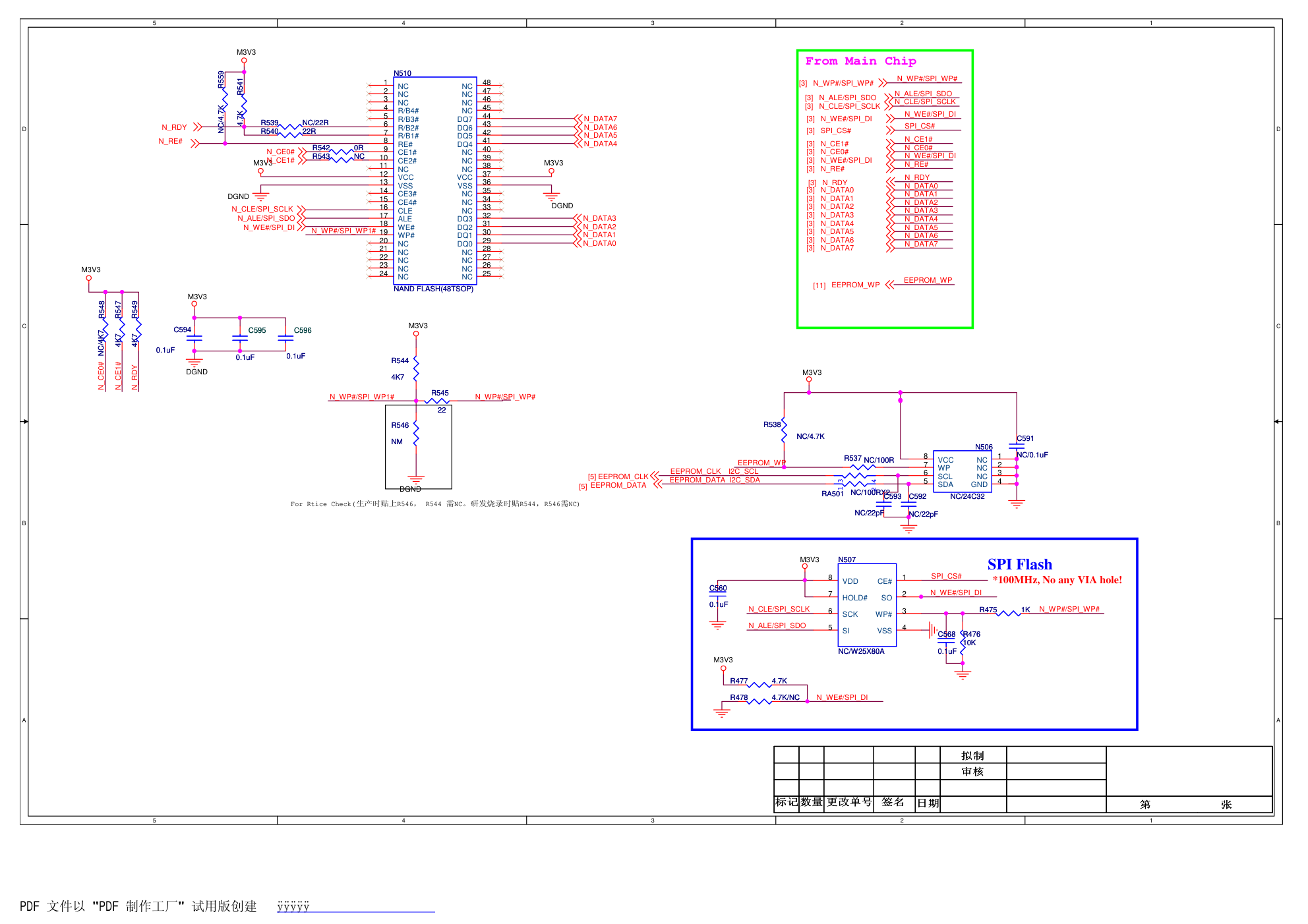Click the 'I2C_SDA' net label

click(x=744, y=480)
